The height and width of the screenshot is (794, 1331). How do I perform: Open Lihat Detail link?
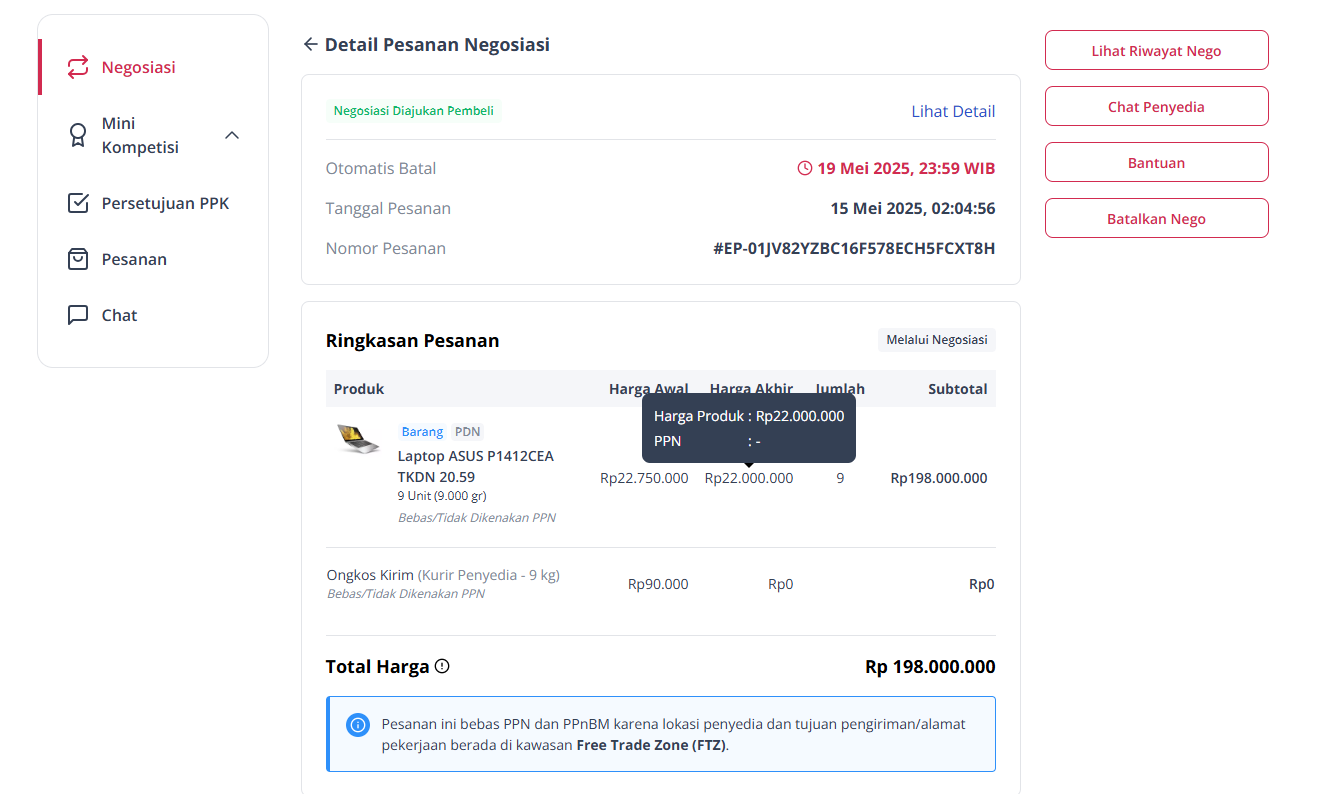click(953, 111)
